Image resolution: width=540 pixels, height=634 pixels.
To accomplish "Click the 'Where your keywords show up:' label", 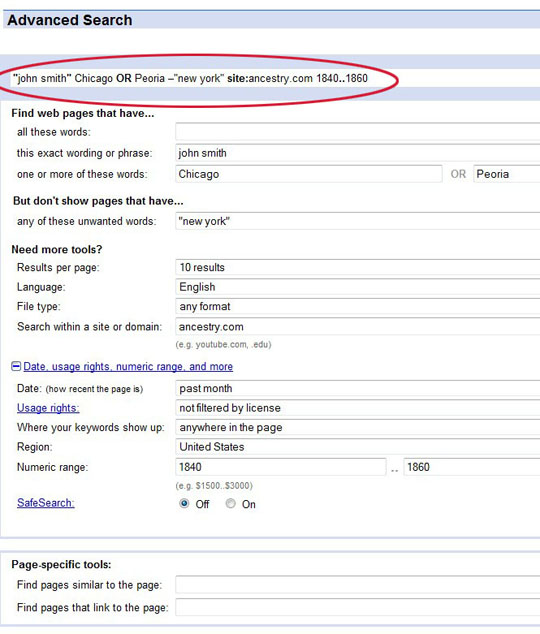I will (91, 427).
